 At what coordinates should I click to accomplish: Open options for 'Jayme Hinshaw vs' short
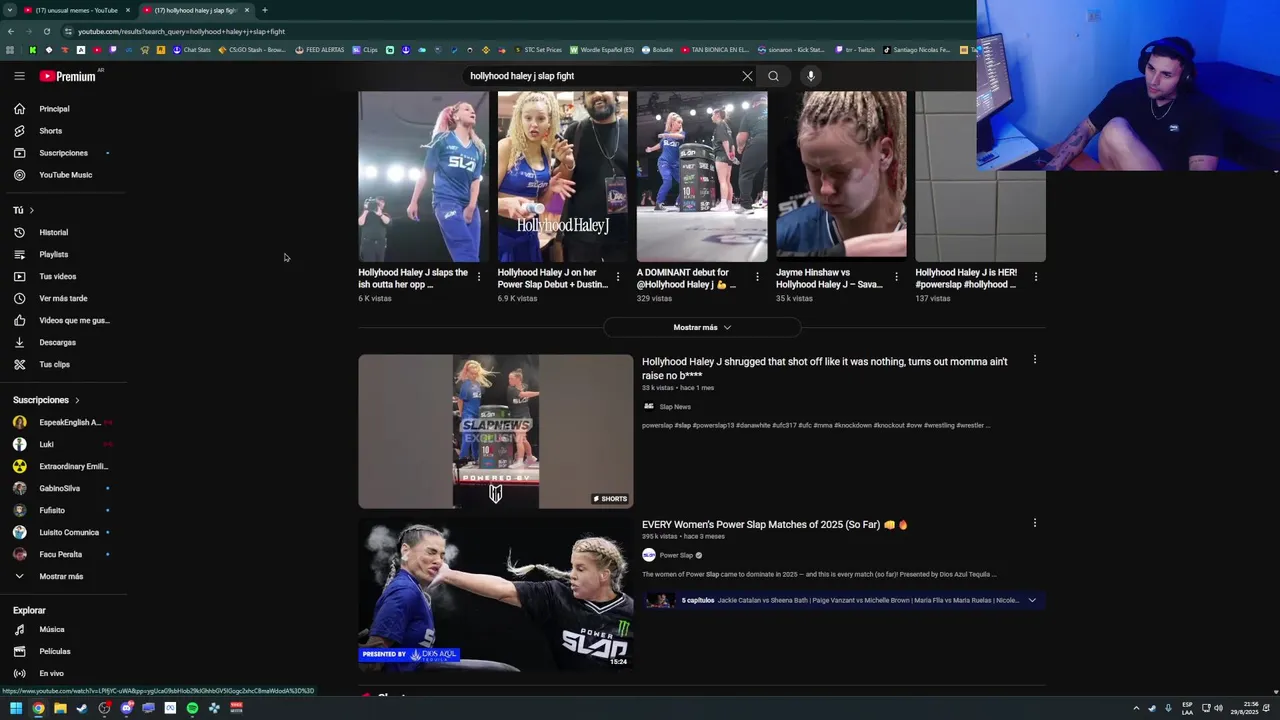(896, 277)
